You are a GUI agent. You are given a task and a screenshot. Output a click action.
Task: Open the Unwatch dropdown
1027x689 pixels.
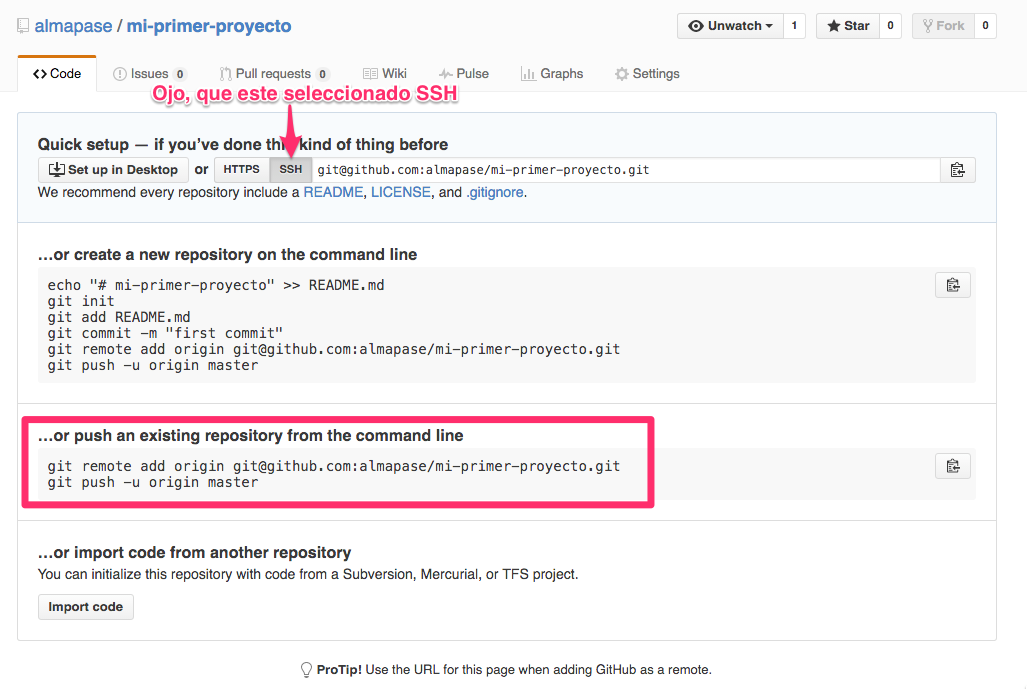(x=730, y=26)
